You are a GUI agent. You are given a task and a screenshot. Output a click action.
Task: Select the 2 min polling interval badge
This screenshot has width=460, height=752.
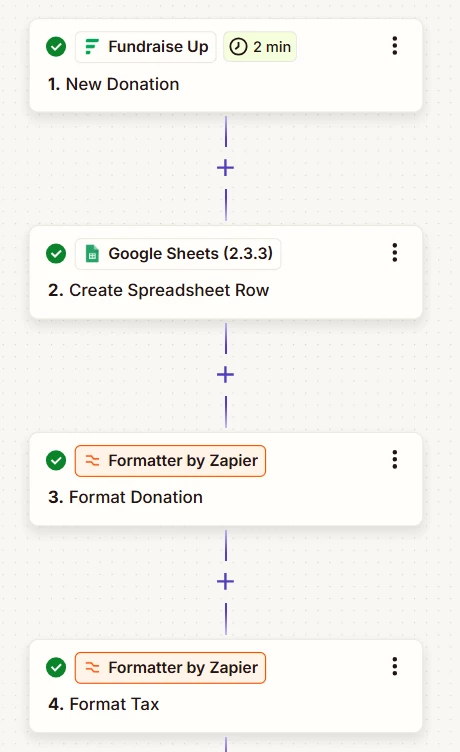coord(260,47)
